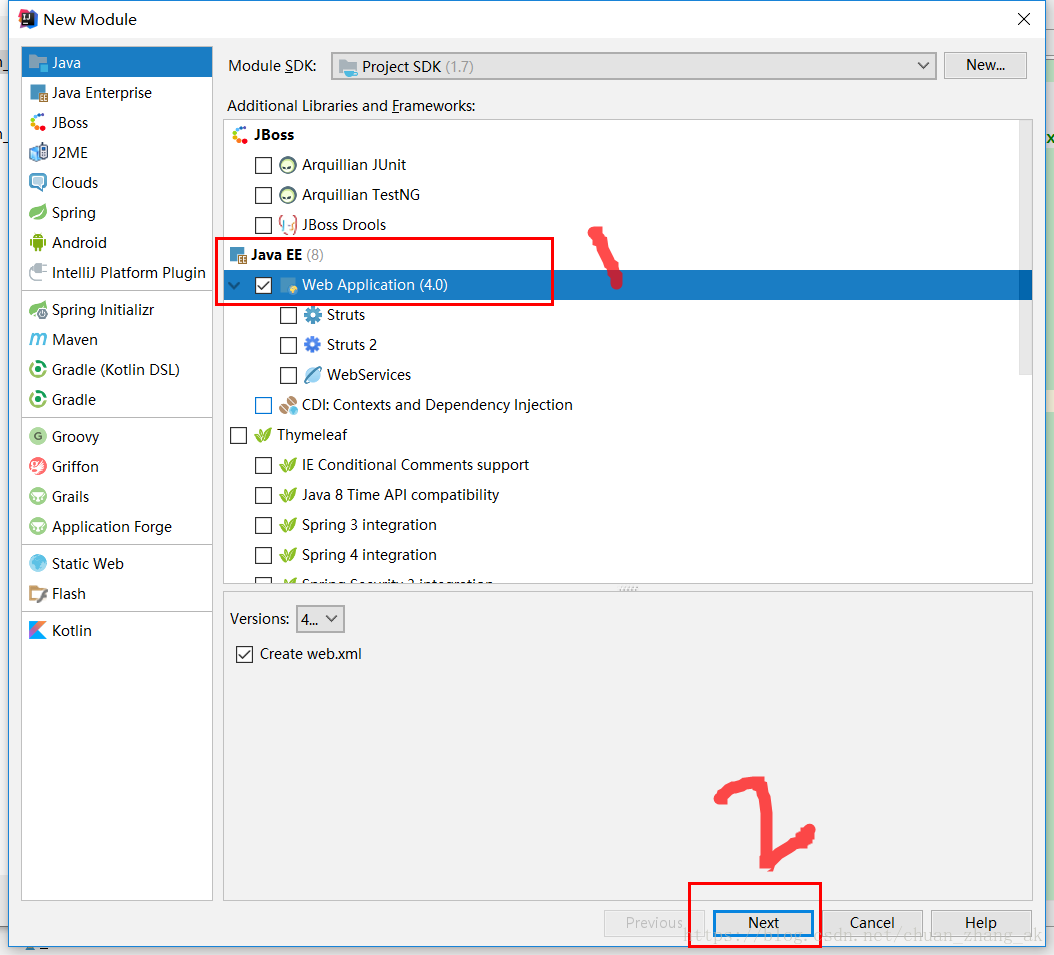Image resolution: width=1054 pixels, height=955 pixels.
Task: Enable Java 8 Time API compatibility checkbox
Action: click(264, 495)
